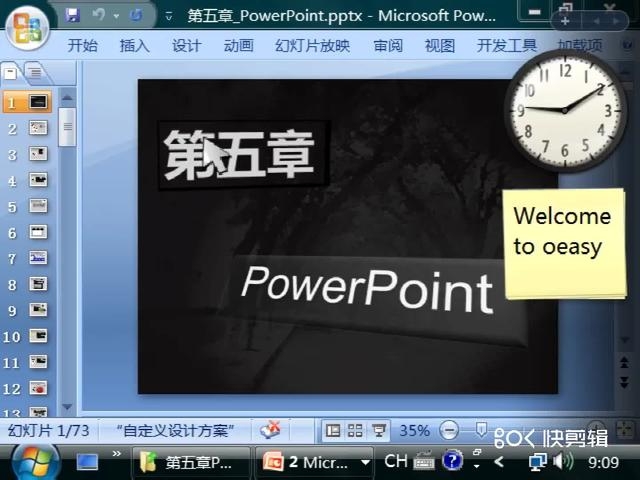The image size is (640, 480).
Task: Click the 9:09 taskbar clock
Action: pos(603,462)
